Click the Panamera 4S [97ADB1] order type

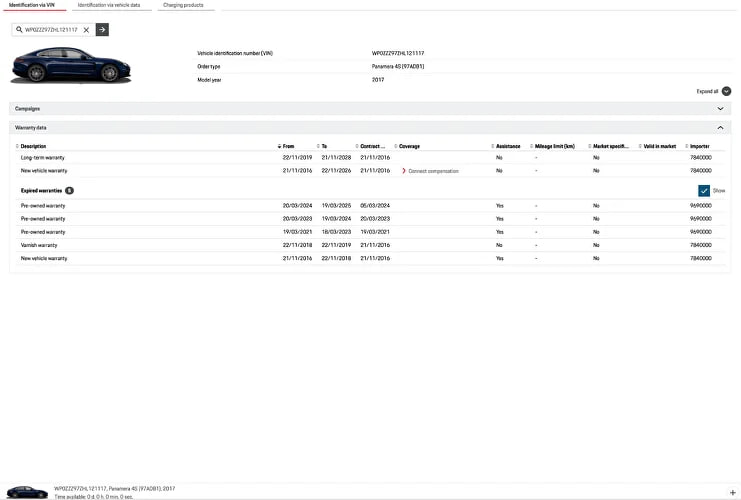point(398,67)
